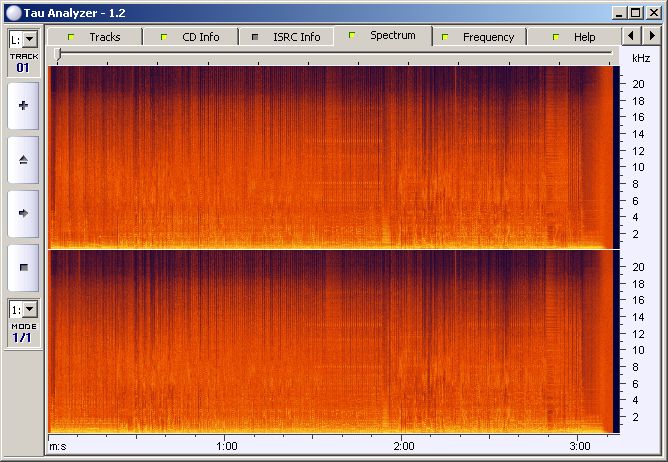Image resolution: width=668 pixels, height=462 pixels.
Task: Click the green indicator on CD Info tab
Action: click(164, 37)
